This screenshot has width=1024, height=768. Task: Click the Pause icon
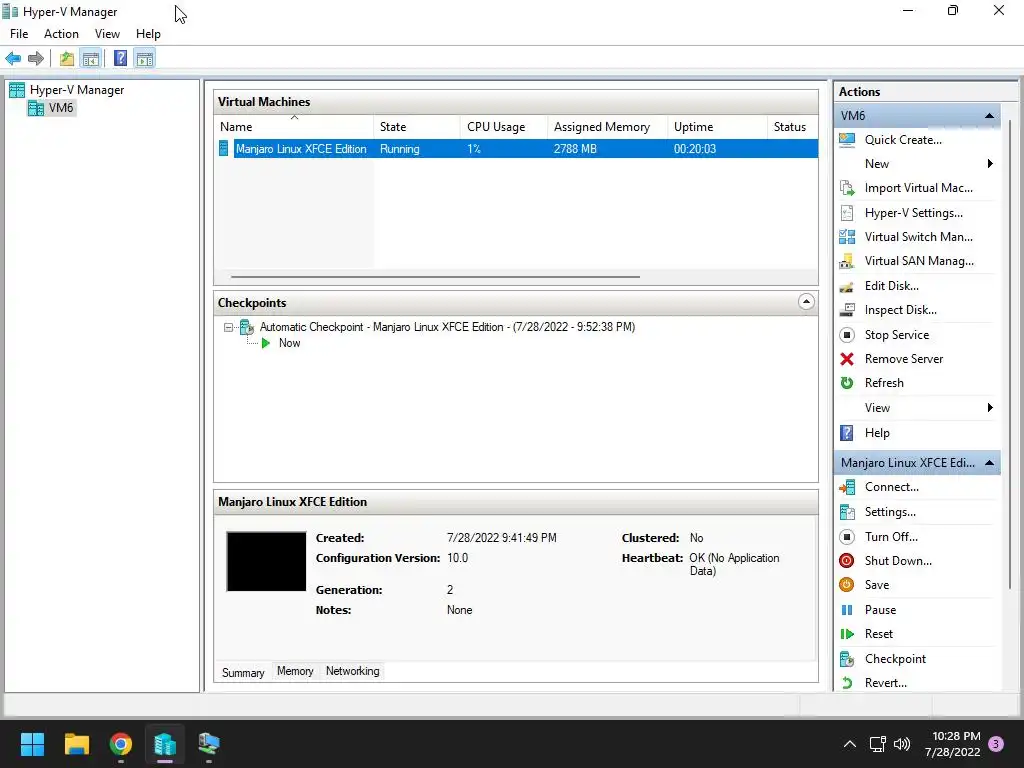tap(847, 610)
